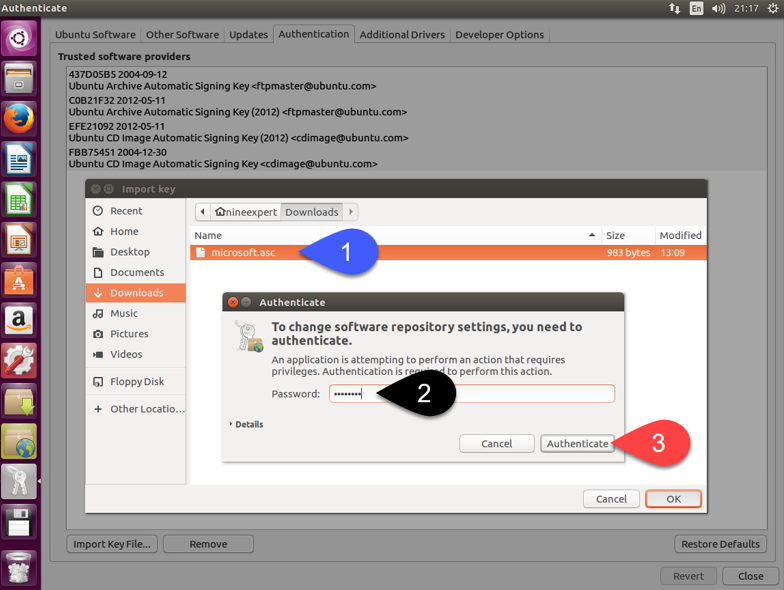This screenshot has width=784, height=590.
Task: Click the Ubuntu Software Center icon
Action: [x=19, y=281]
